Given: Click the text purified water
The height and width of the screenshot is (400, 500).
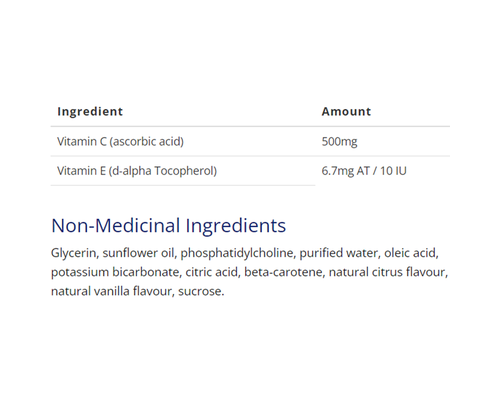Looking at the screenshot, I should 338,253.
